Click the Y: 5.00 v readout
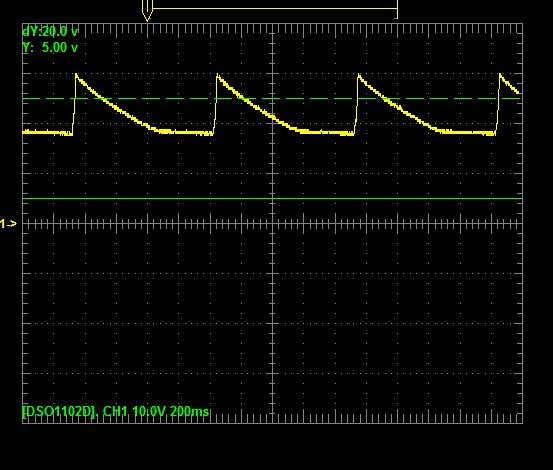 click(50, 47)
